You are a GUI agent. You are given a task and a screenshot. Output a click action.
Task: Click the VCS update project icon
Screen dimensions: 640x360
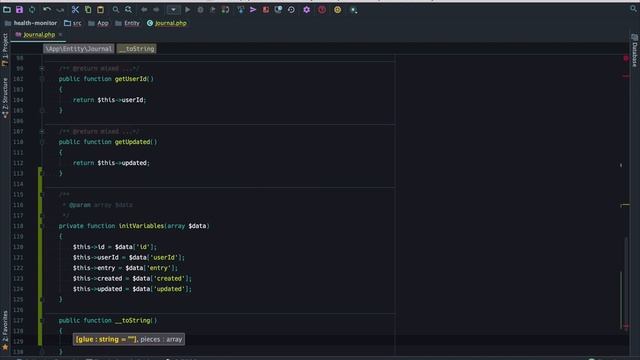click(240, 9)
